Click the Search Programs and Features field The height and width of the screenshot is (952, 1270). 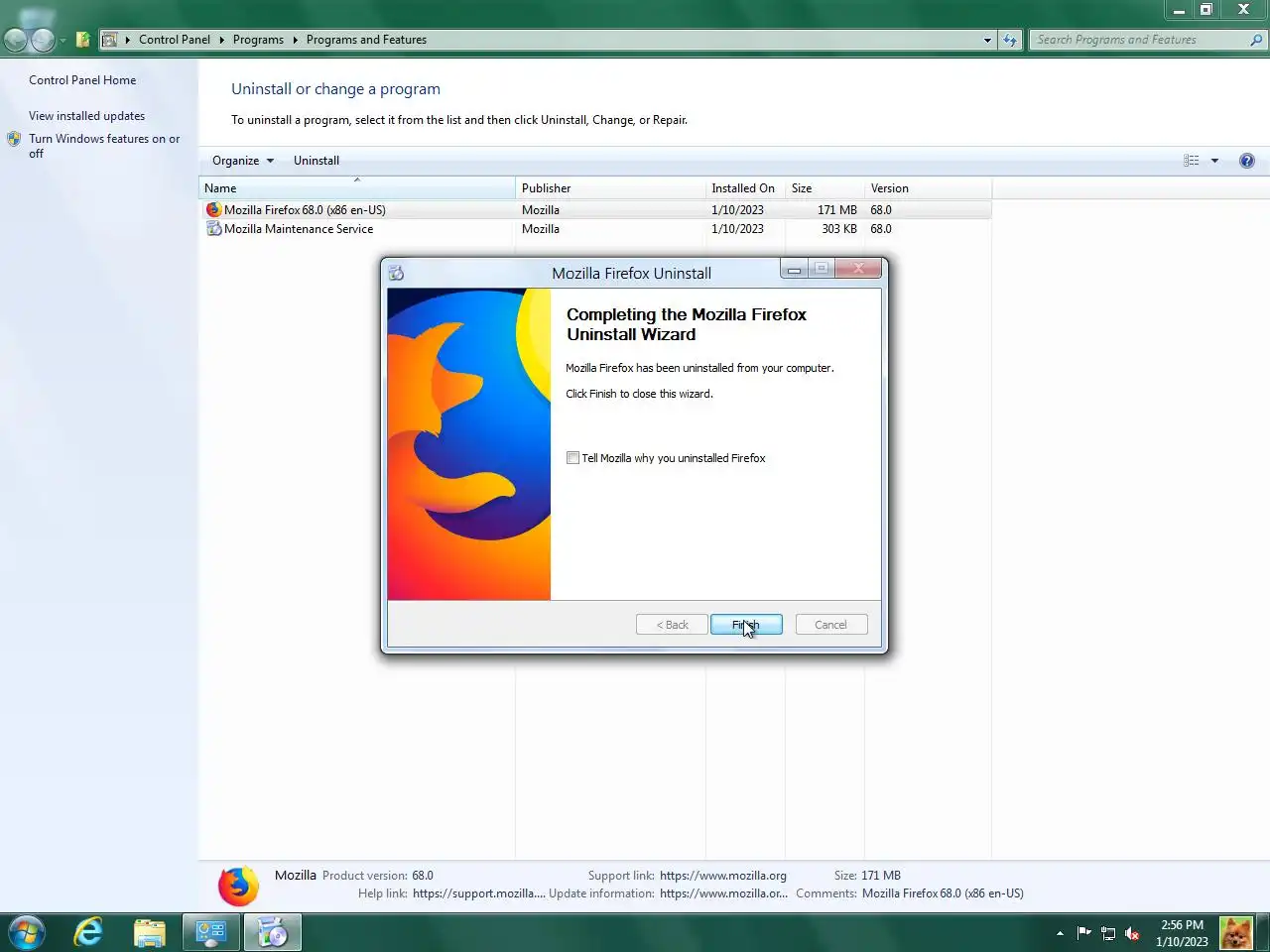click(x=1139, y=40)
